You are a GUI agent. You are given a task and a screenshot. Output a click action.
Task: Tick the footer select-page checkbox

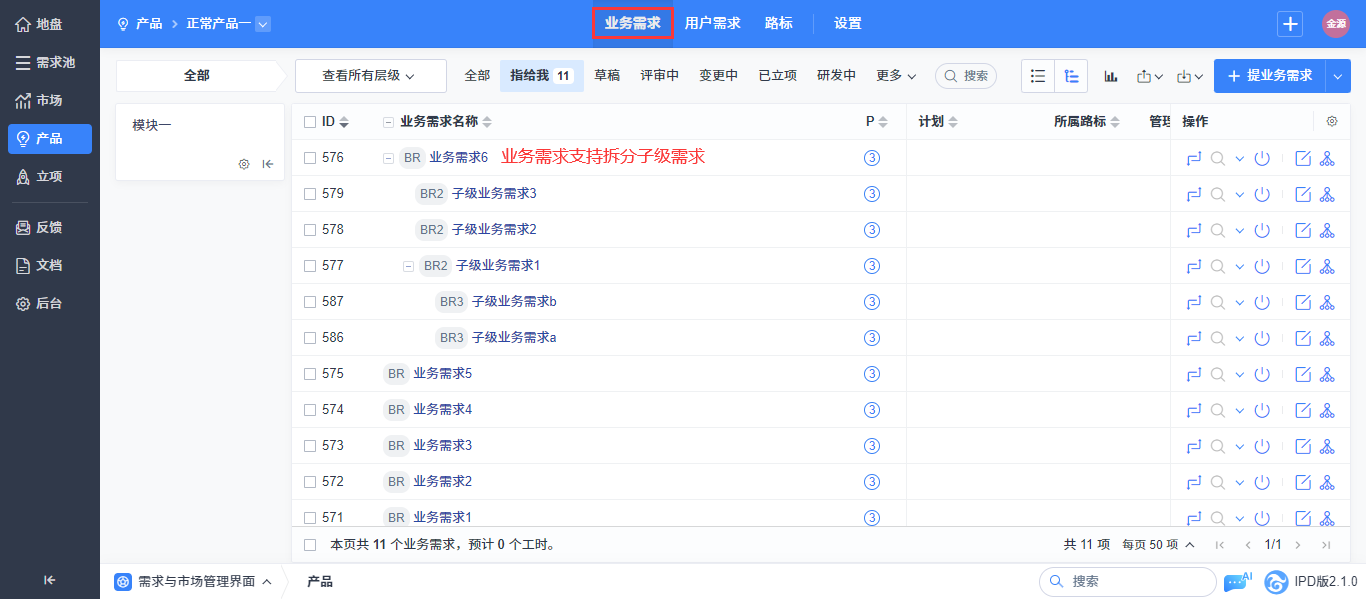coord(310,545)
